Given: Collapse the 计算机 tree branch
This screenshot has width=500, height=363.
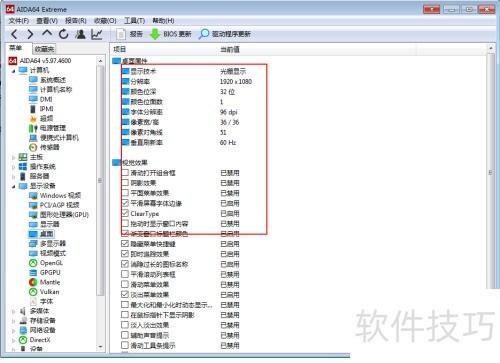Looking at the screenshot, I should (14, 71).
